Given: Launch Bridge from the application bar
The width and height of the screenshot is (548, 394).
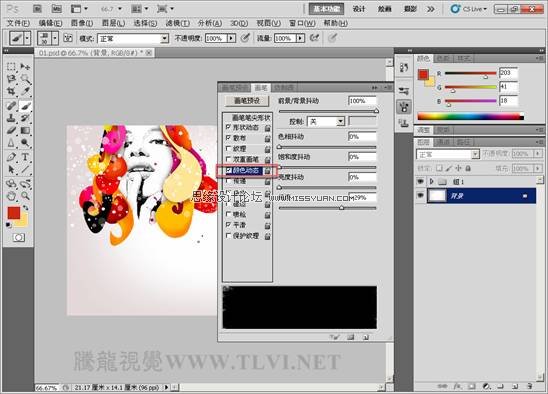Looking at the screenshot, I should tap(37, 9).
